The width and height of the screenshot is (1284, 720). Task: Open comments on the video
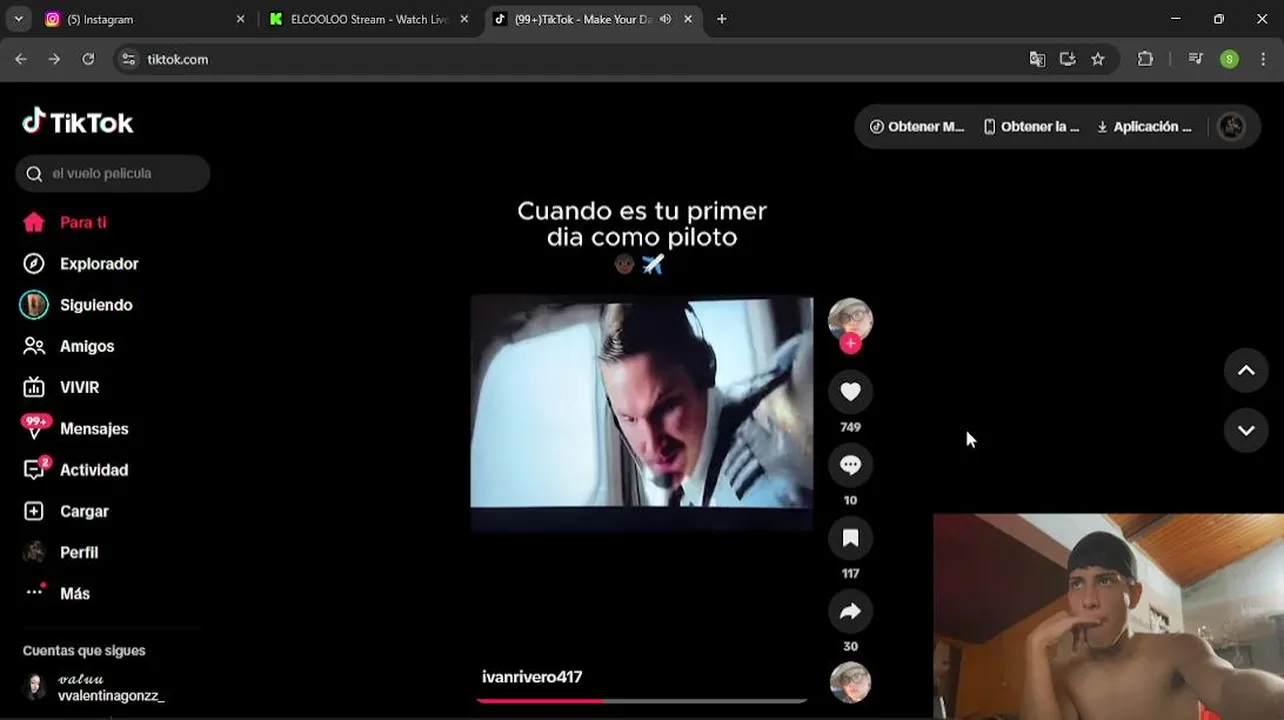click(850, 465)
